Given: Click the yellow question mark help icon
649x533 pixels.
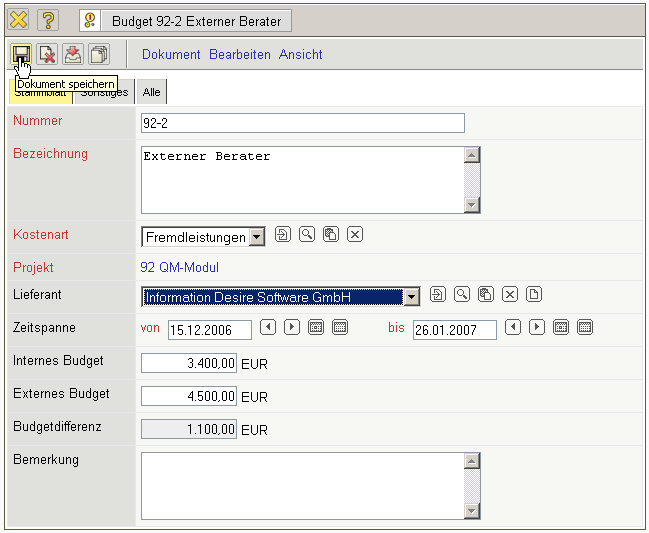Looking at the screenshot, I should point(48,20).
